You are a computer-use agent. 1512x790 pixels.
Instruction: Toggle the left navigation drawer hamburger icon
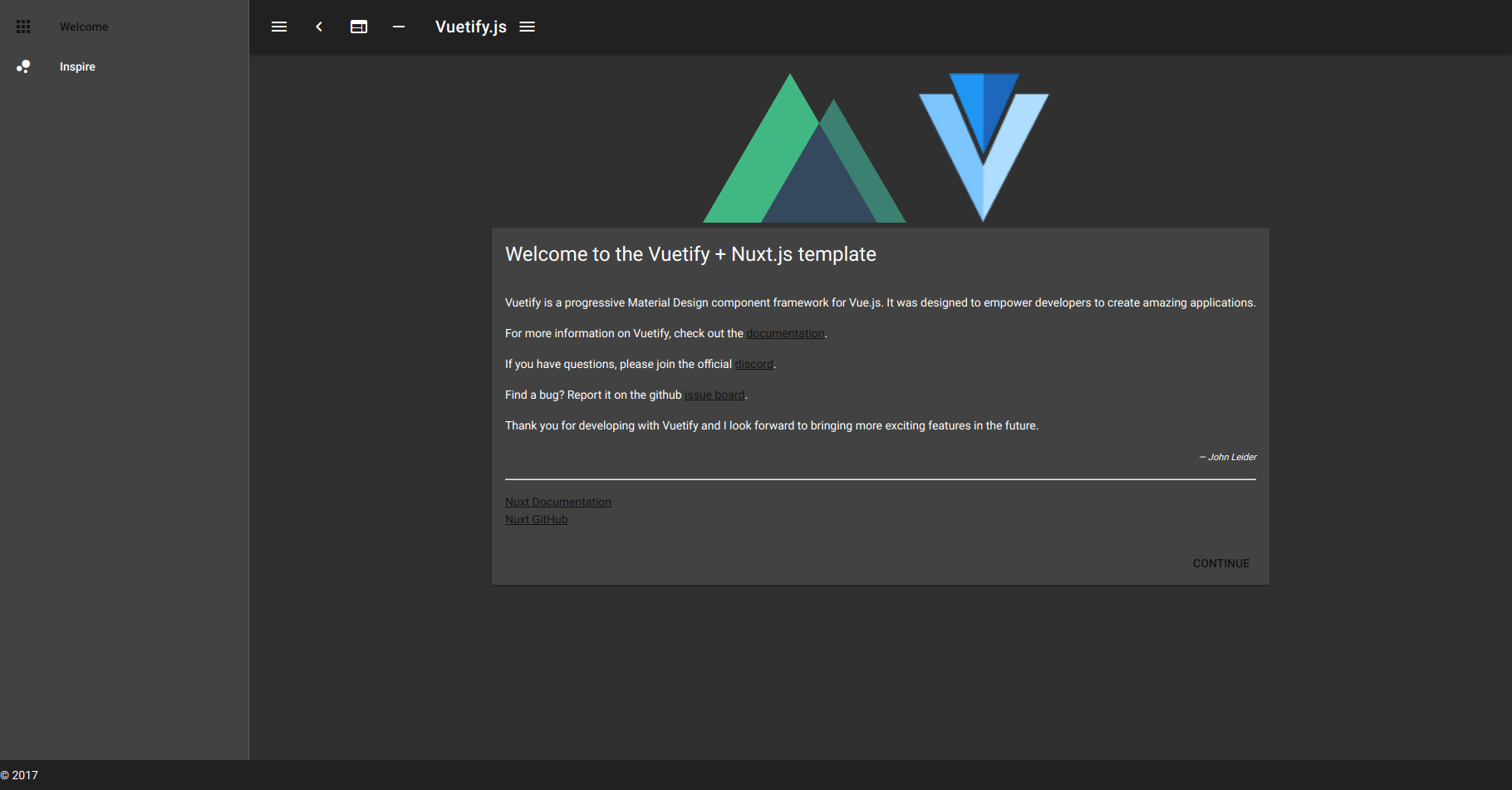tap(279, 27)
